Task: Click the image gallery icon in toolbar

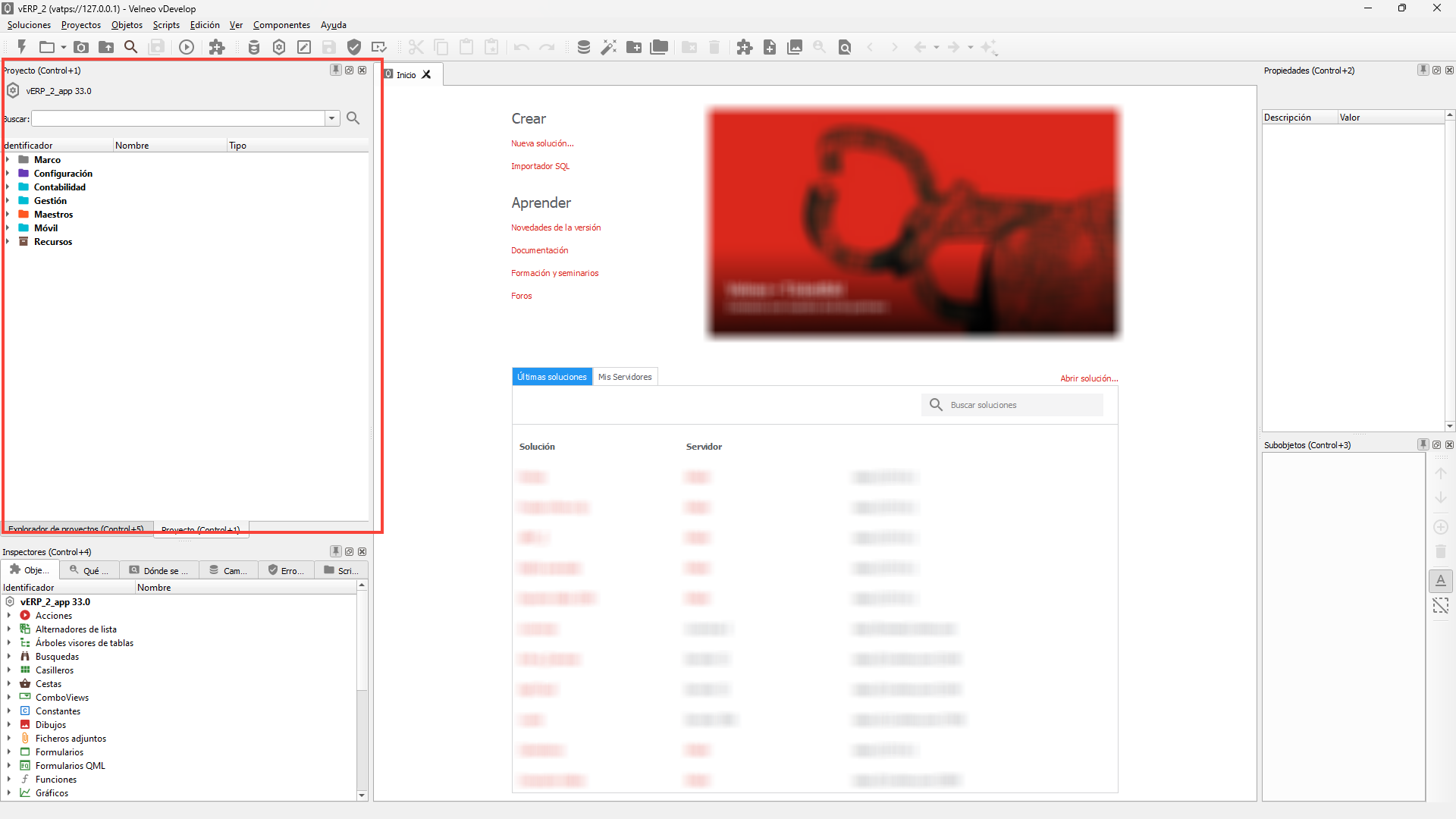Action: tap(795, 47)
